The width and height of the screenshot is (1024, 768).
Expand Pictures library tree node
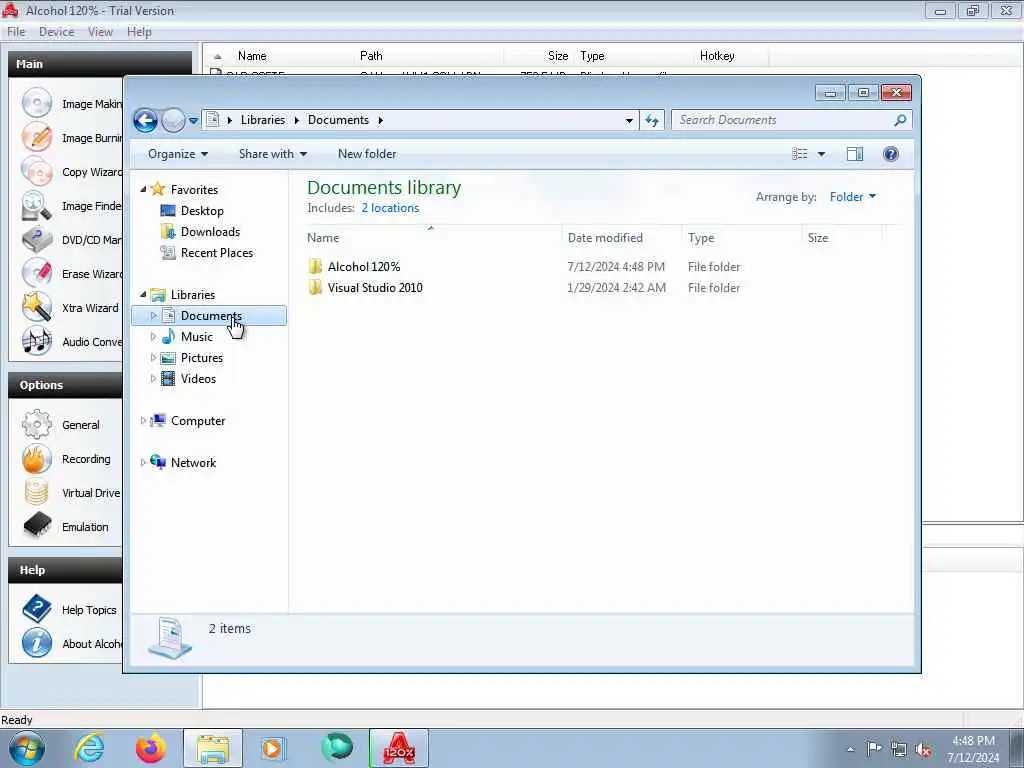coord(153,357)
